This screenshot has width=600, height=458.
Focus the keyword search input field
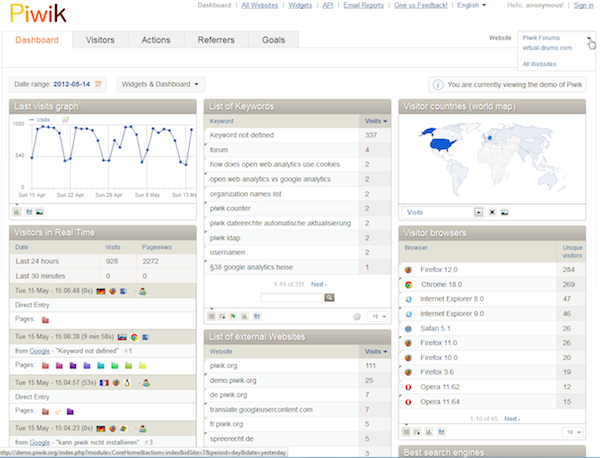coord(292,297)
